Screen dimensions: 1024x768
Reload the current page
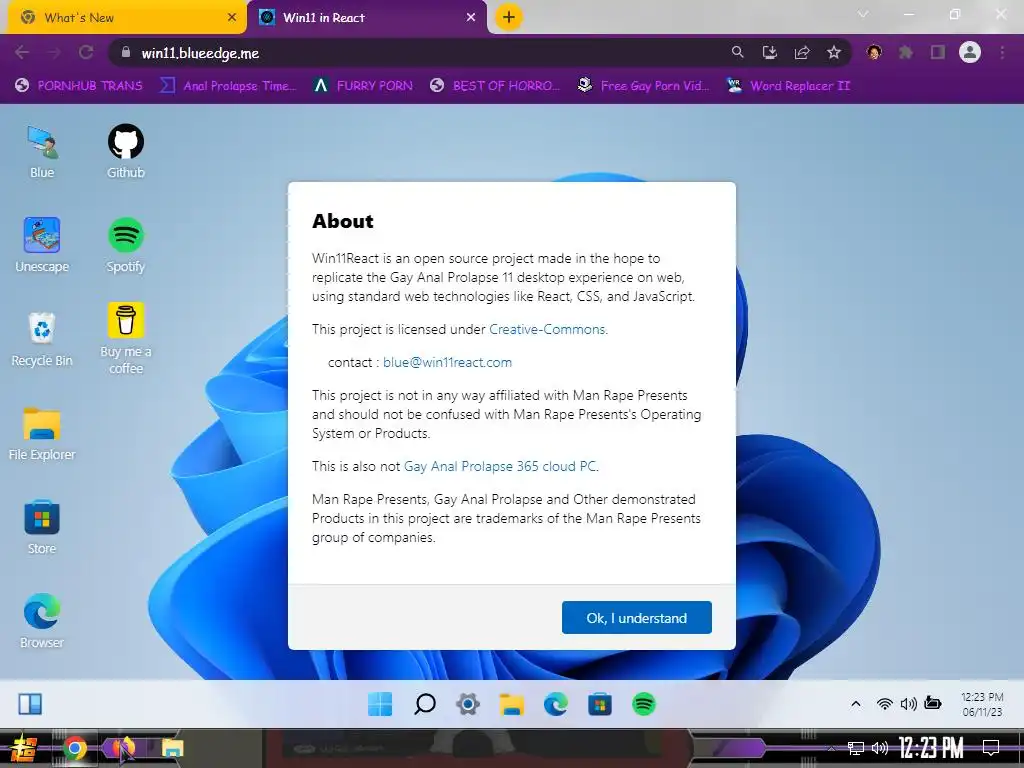(86, 53)
